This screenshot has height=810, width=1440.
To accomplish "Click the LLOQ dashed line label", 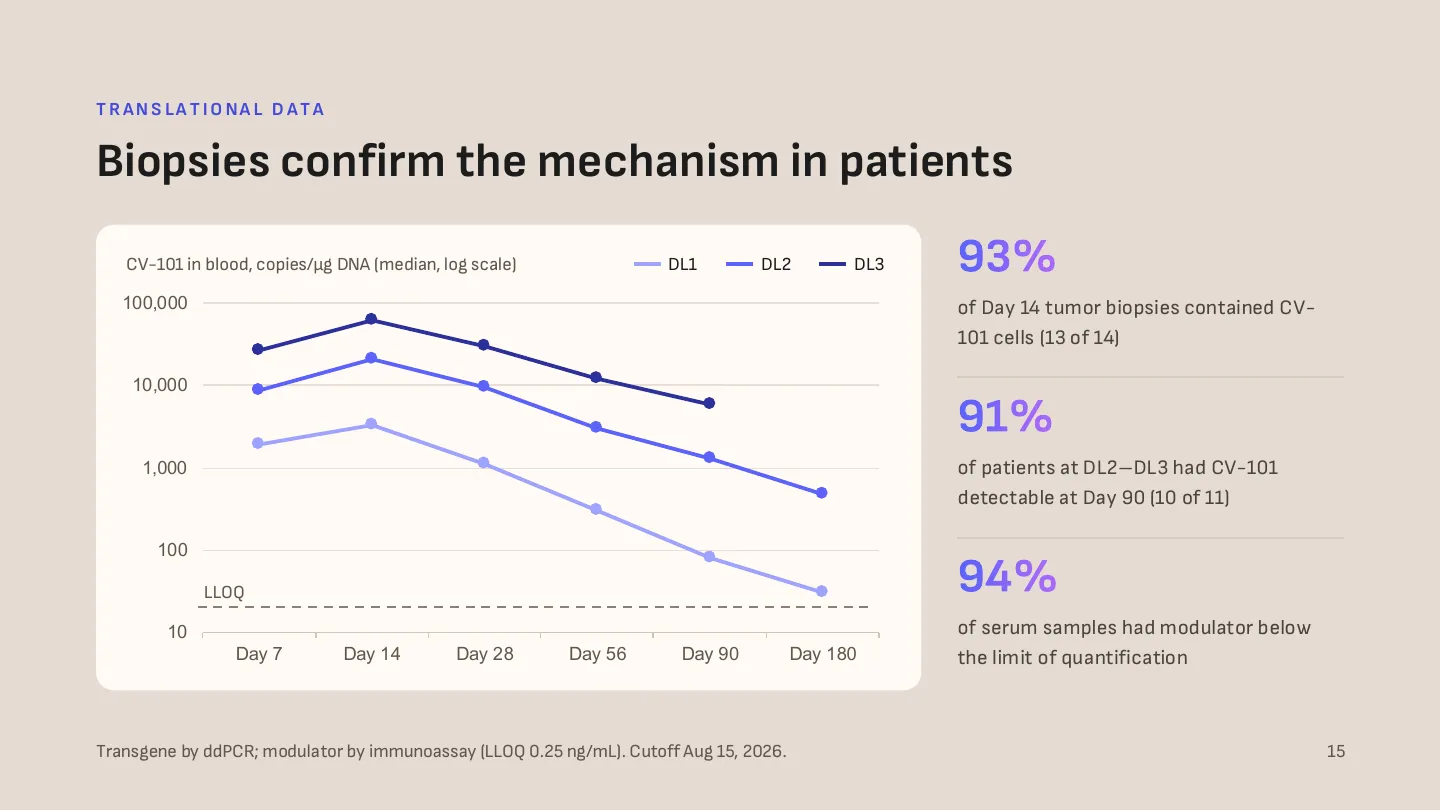I will pos(224,592).
